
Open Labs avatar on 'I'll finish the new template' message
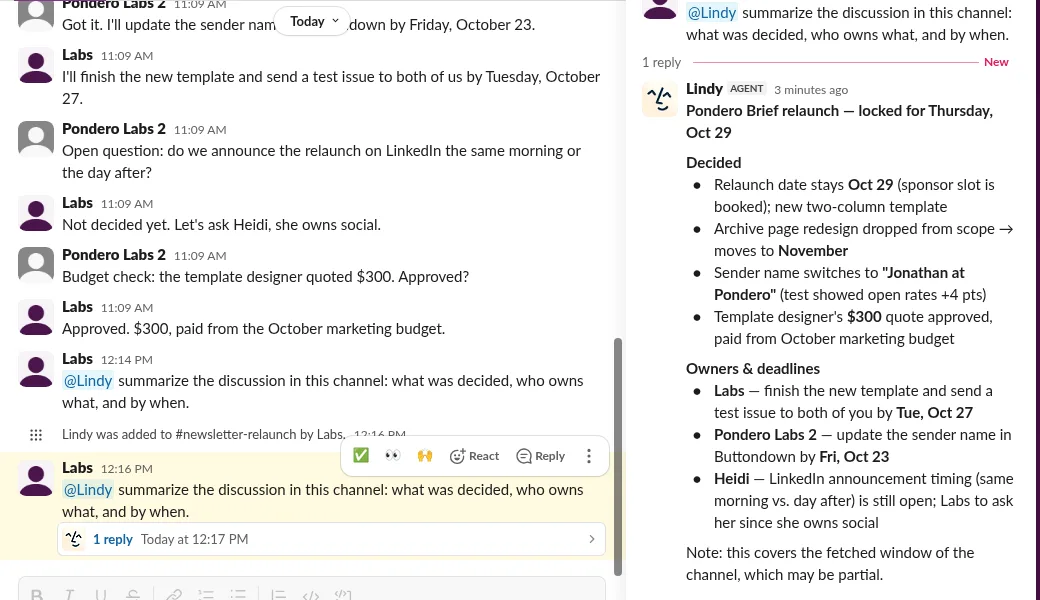[36, 66]
